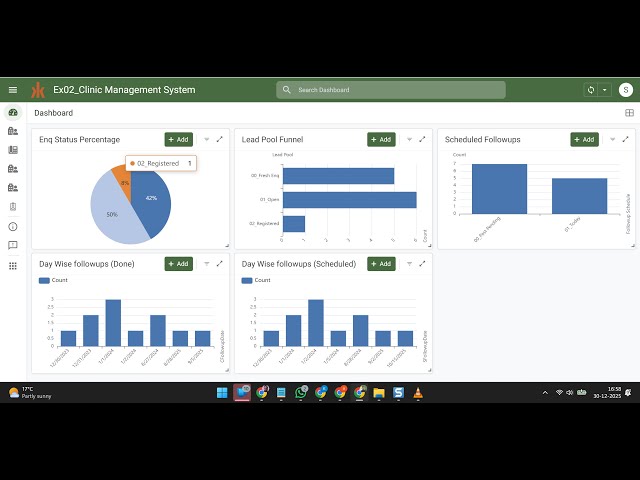The image size is (640, 480).
Task: Open WhatsApp from the taskbar
Action: tap(301, 393)
